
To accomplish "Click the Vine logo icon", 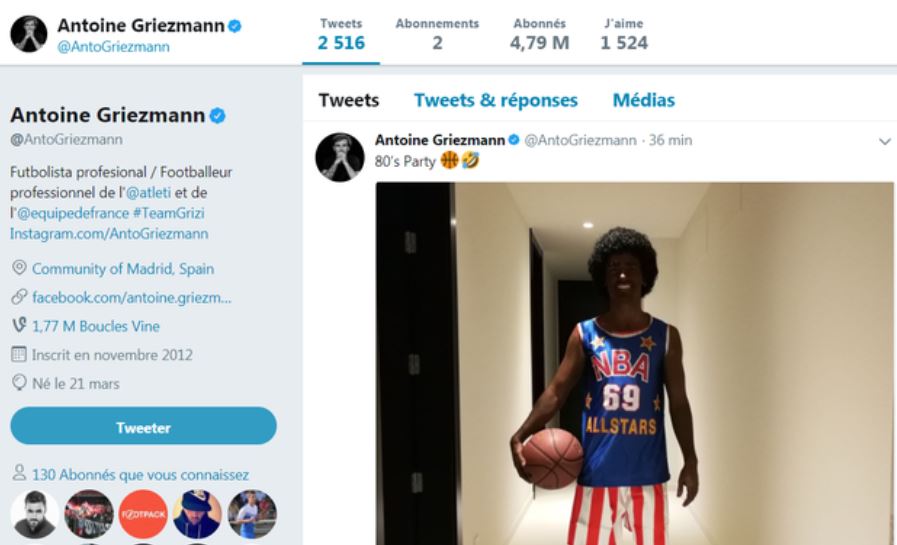I will [x=19, y=326].
